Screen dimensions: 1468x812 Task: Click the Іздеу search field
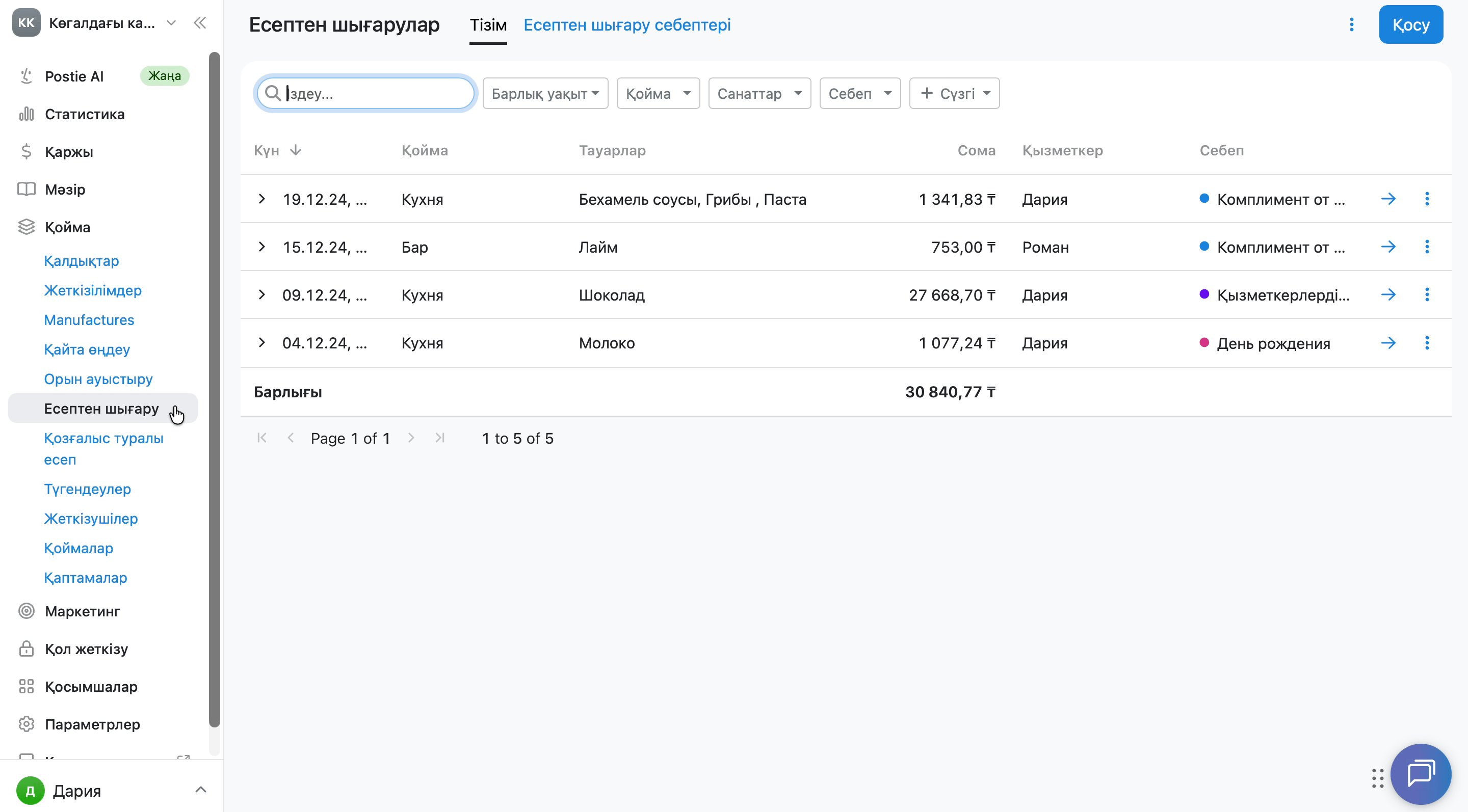click(x=365, y=93)
